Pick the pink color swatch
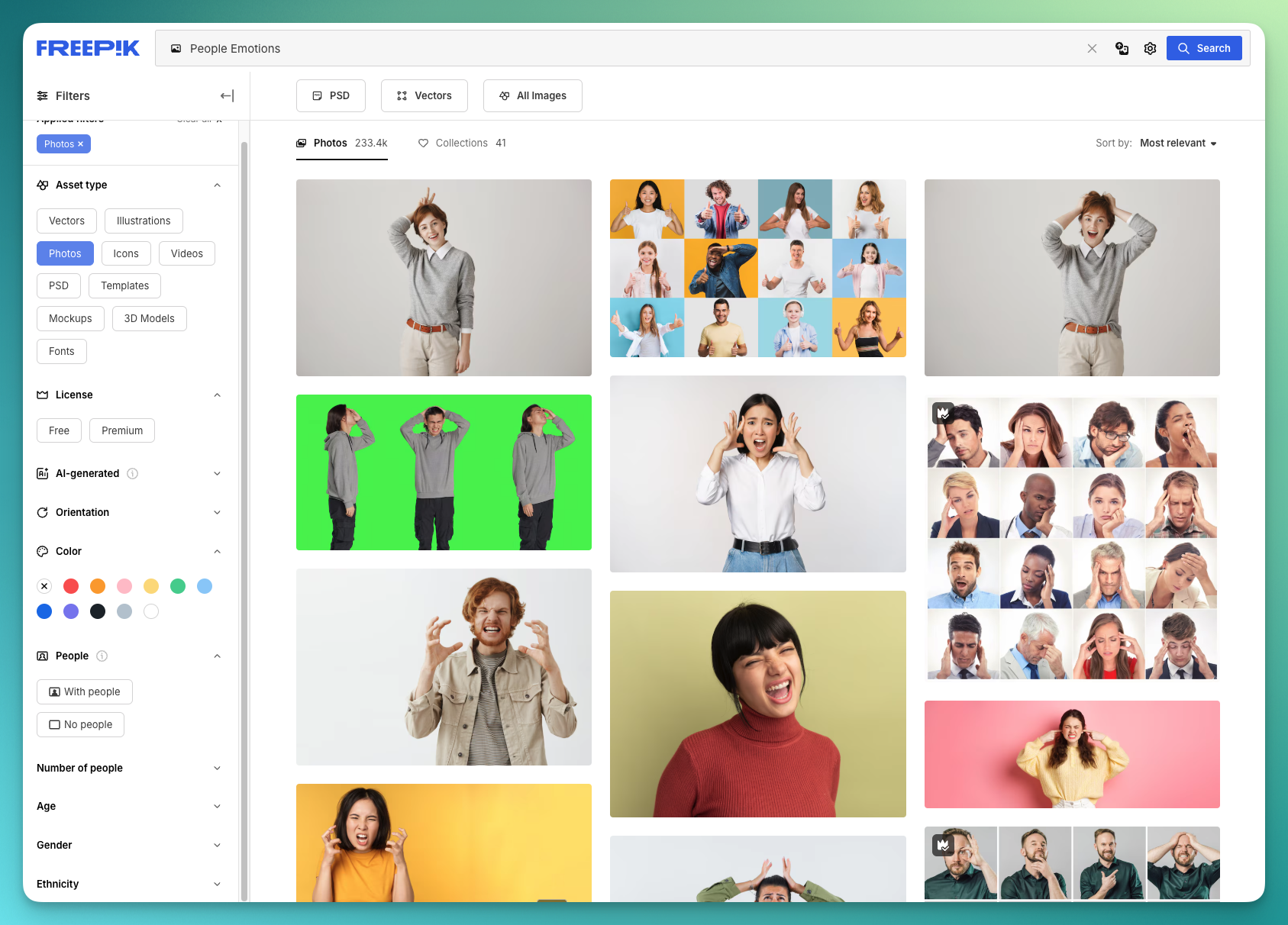This screenshot has width=1288, height=925. pyautogui.click(x=124, y=586)
